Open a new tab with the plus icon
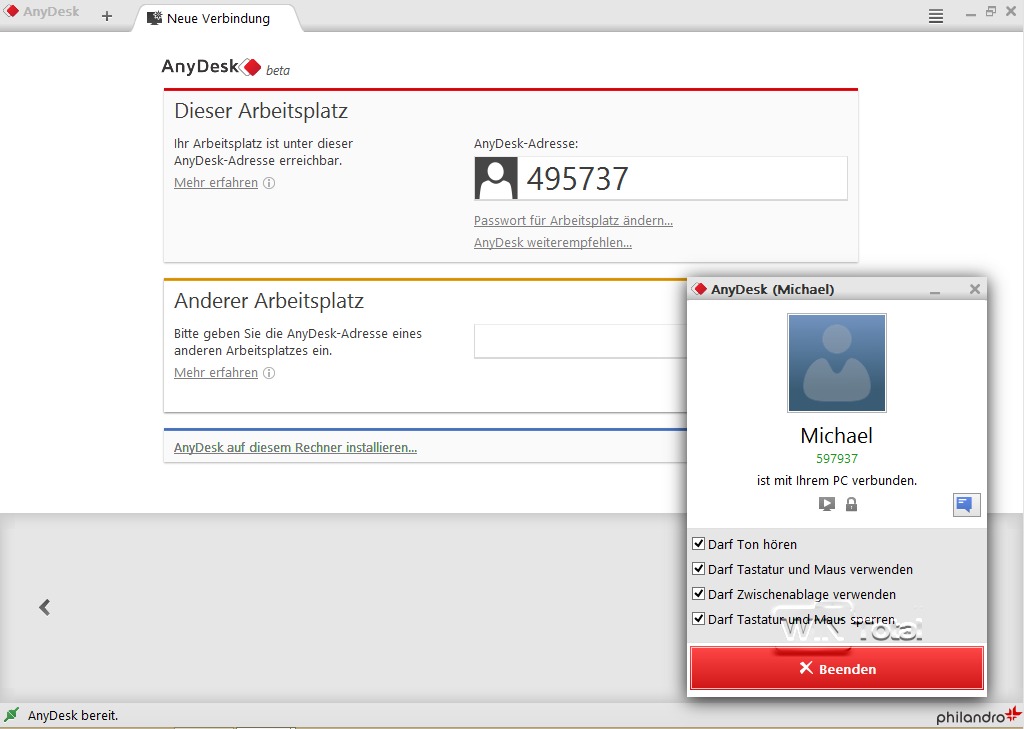 (x=107, y=16)
